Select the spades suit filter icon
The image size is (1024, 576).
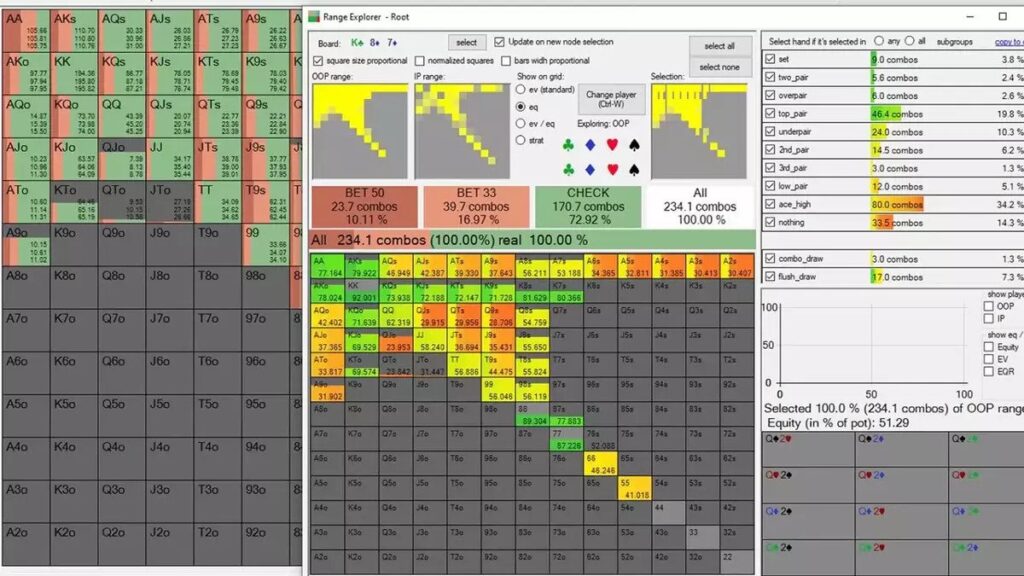[x=634, y=144]
